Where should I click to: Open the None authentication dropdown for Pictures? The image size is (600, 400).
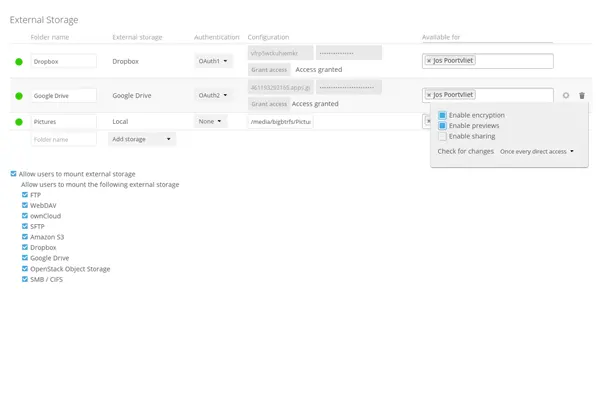[210, 121]
